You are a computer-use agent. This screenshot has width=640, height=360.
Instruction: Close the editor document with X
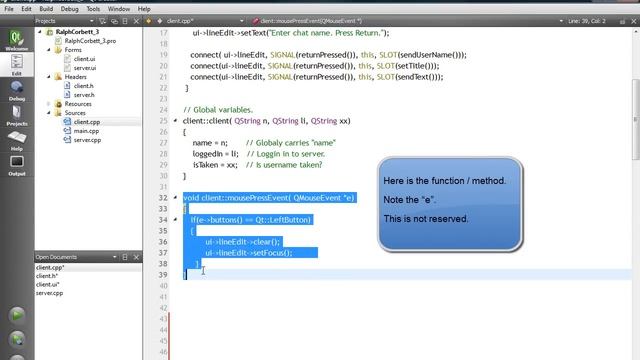pyautogui.click(x=633, y=21)
